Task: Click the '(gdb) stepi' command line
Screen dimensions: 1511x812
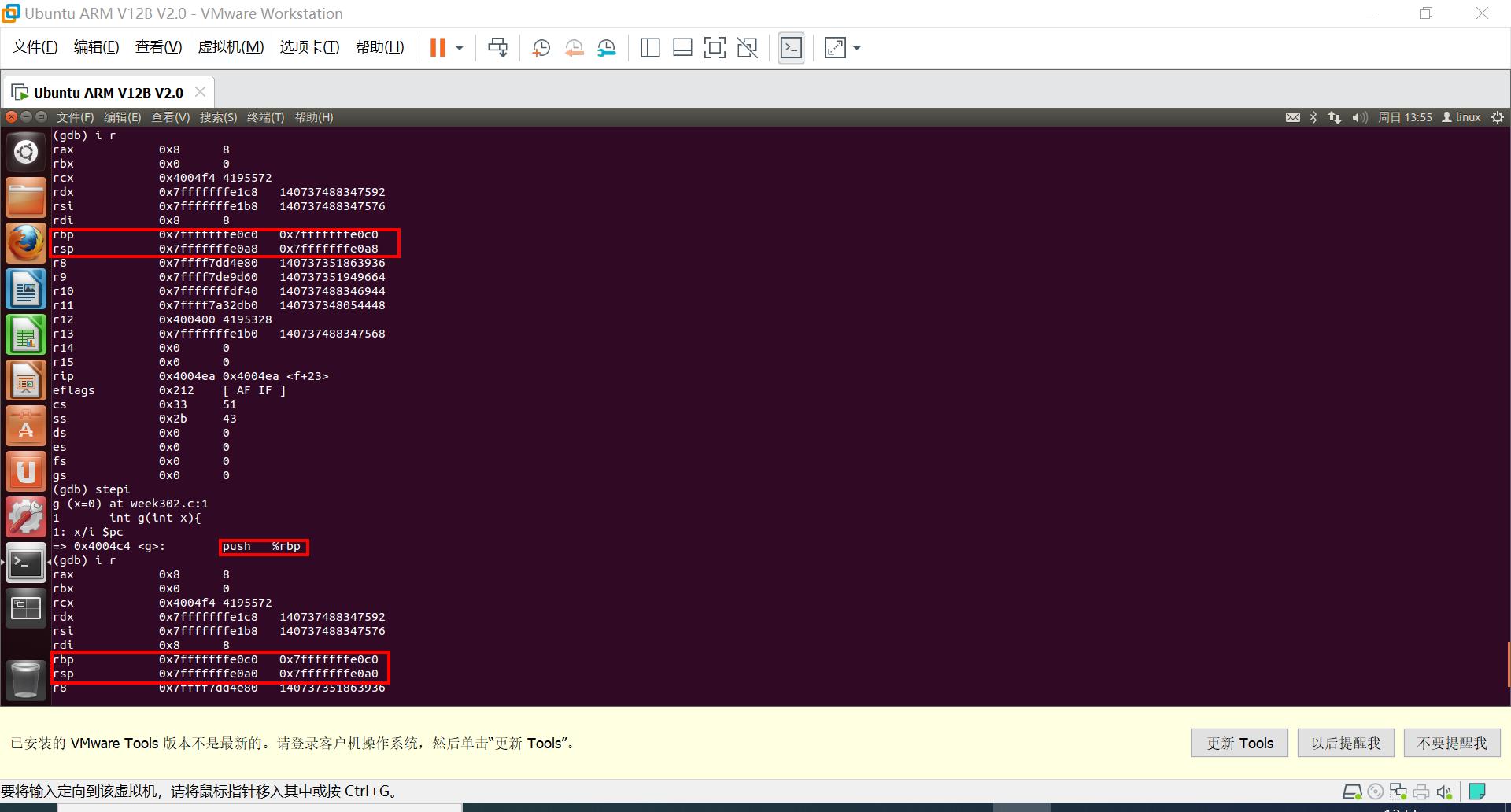Action: (91, 489)
